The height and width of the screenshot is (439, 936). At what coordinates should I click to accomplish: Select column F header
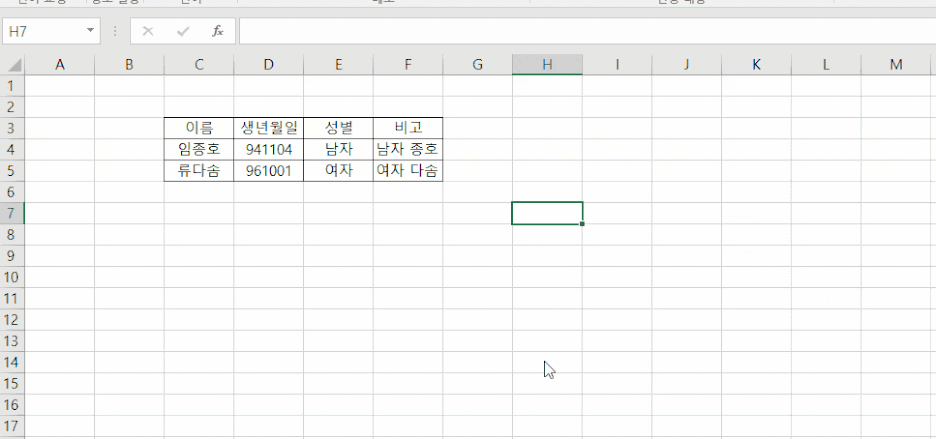coord(408,65)
